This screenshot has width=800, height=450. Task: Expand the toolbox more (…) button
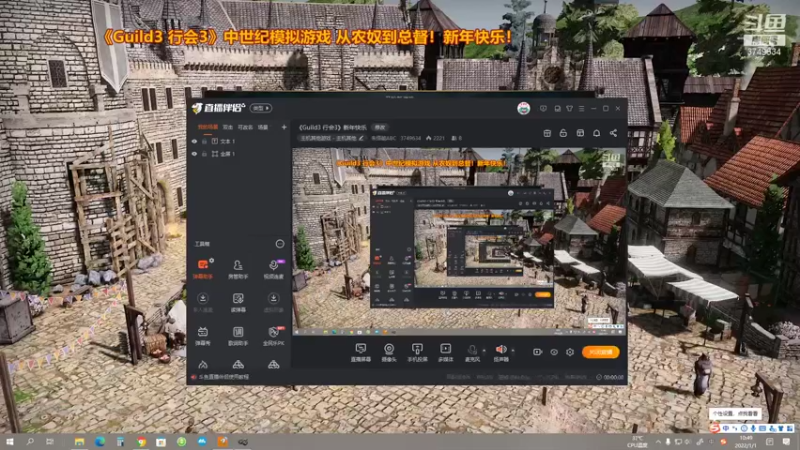coord(280,244)
